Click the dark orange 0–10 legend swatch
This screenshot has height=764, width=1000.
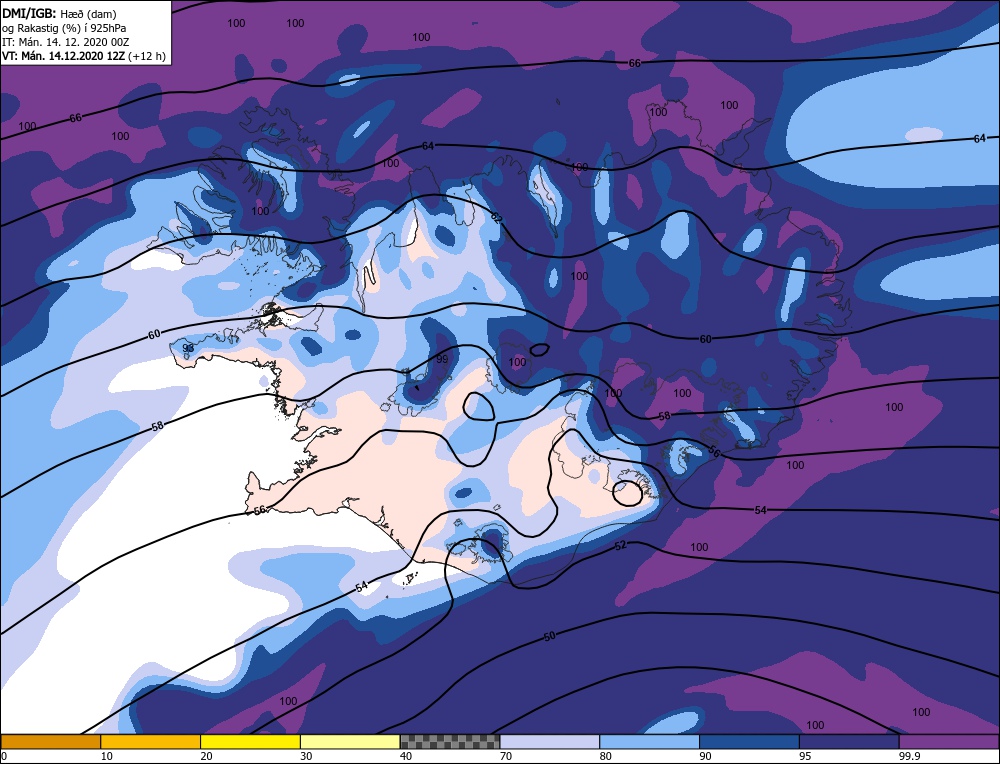pyautogui.click(x=50, y=741)
